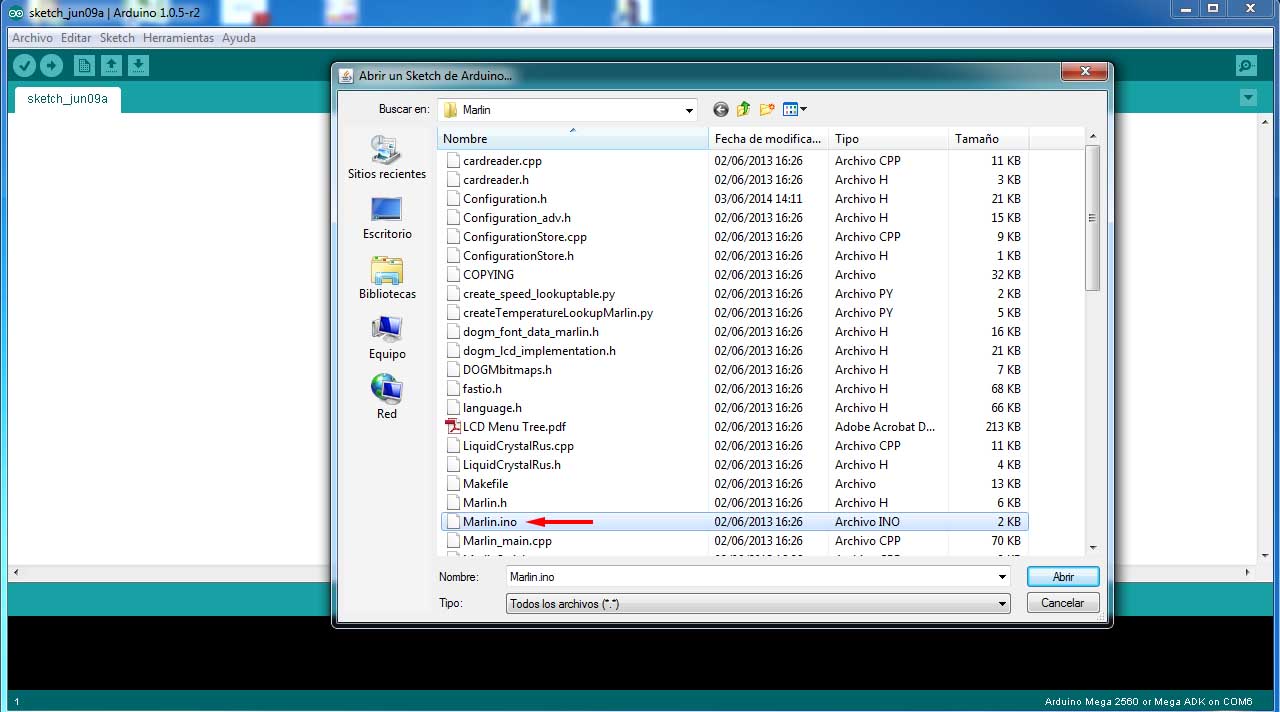The width and height of the screenshot is (1280, 712).
Task: Select the file cardreader.cpp
Action: pyautogui.click(x=502, y=161)
